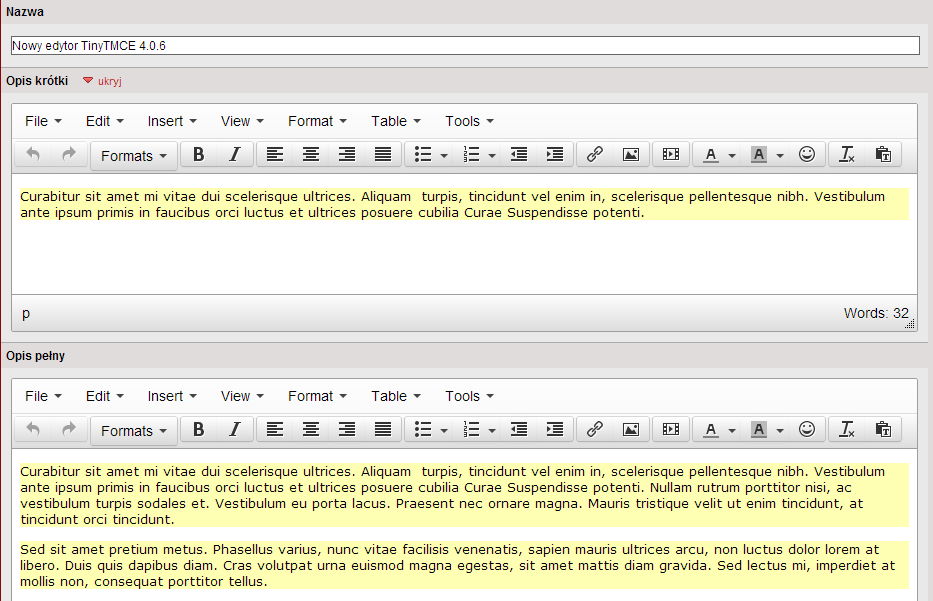This screenshot has width=933, height=601.
Task: Toggle italic in the Opis krótki editor
Action: [235, 155]
